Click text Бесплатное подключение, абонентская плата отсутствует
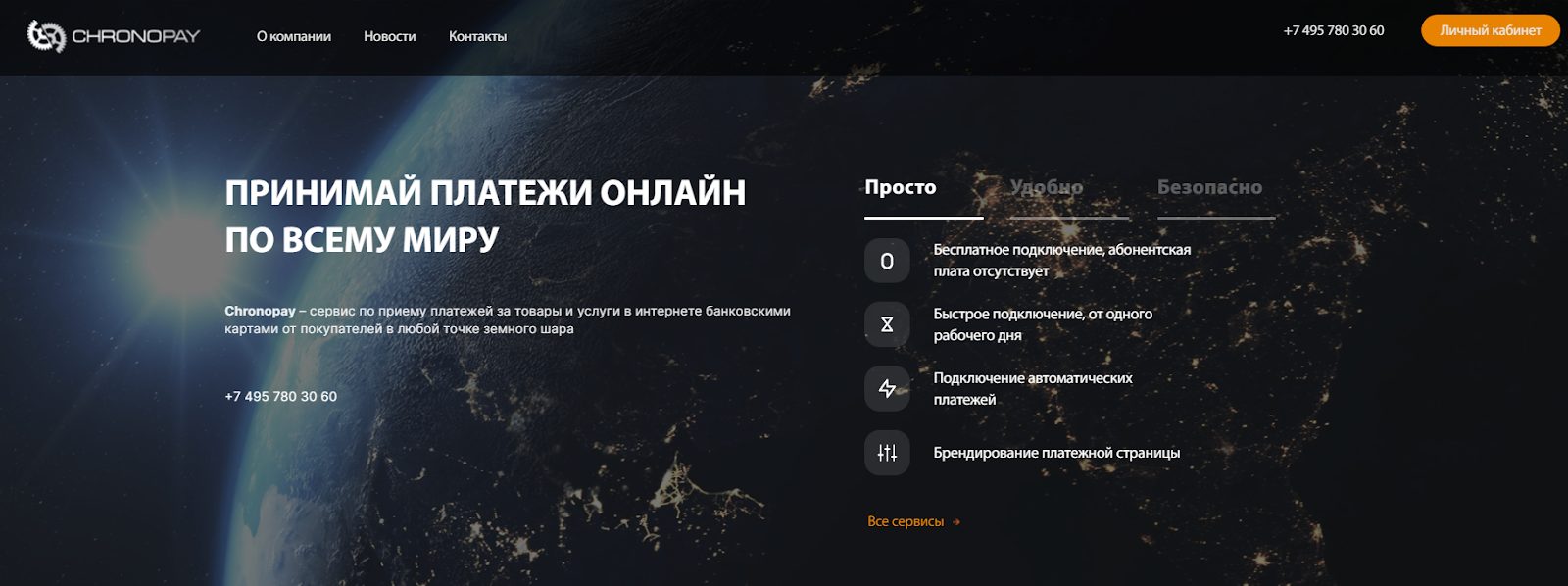This screenshot has height=586, width=1568. click(1062, 261)
